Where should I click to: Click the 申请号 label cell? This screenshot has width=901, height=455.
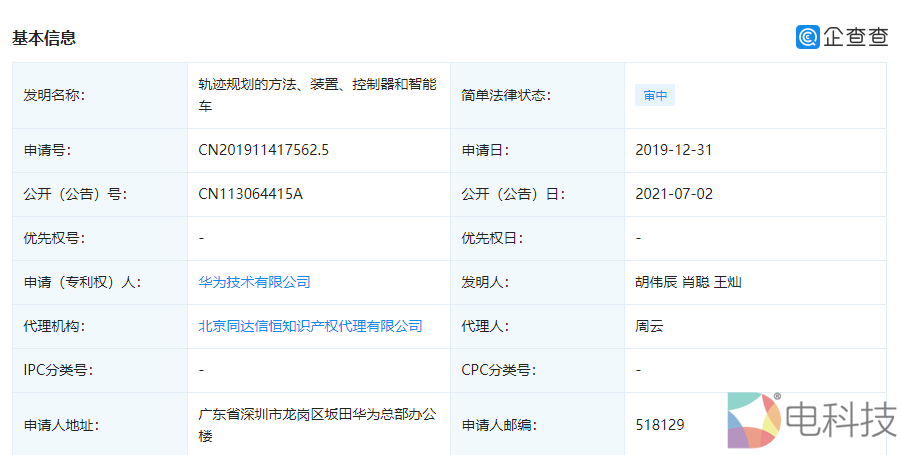tap(100, 151)
